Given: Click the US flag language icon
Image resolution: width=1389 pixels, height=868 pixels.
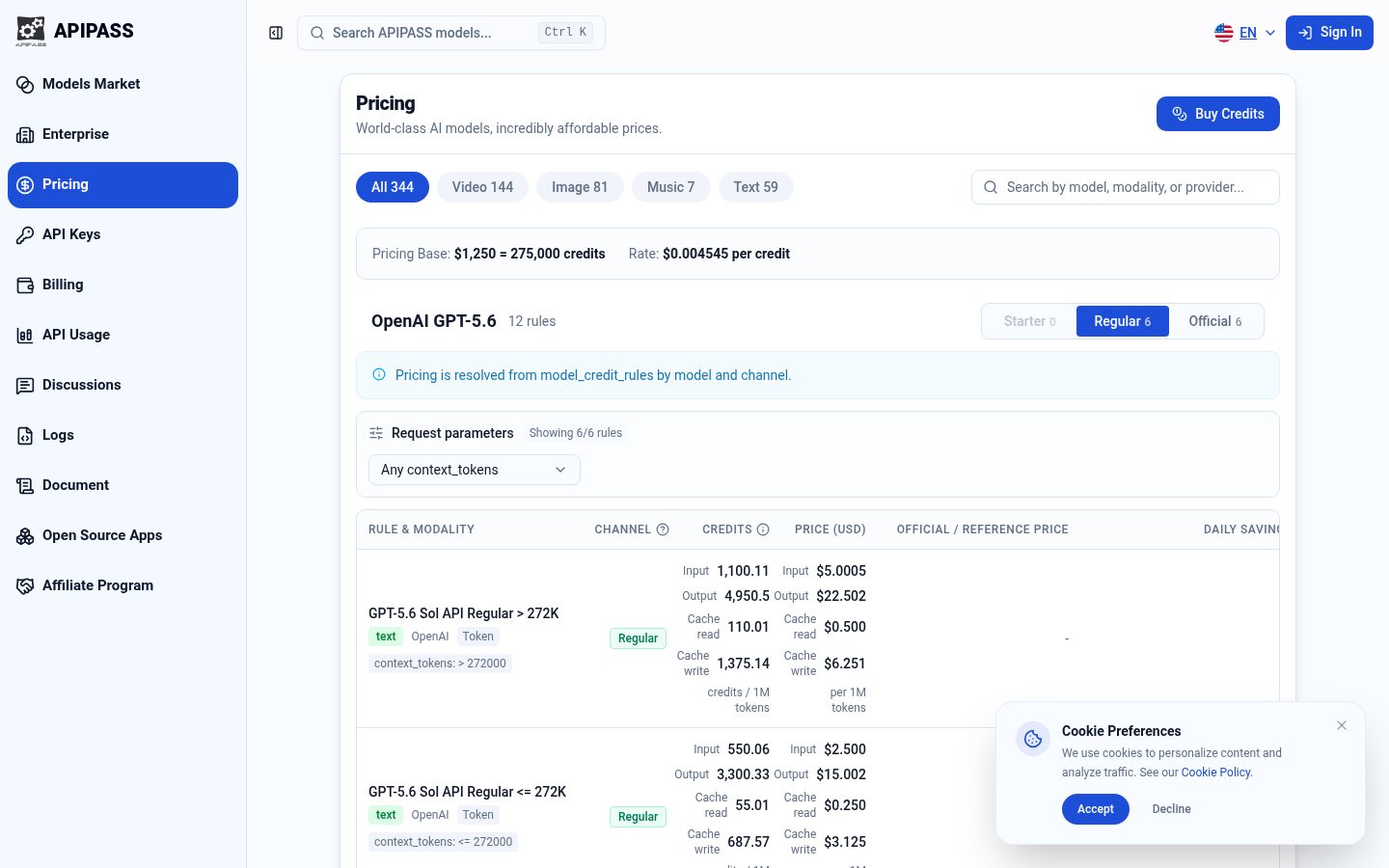Looking at the screenshot, I should tap(1224, 33).
